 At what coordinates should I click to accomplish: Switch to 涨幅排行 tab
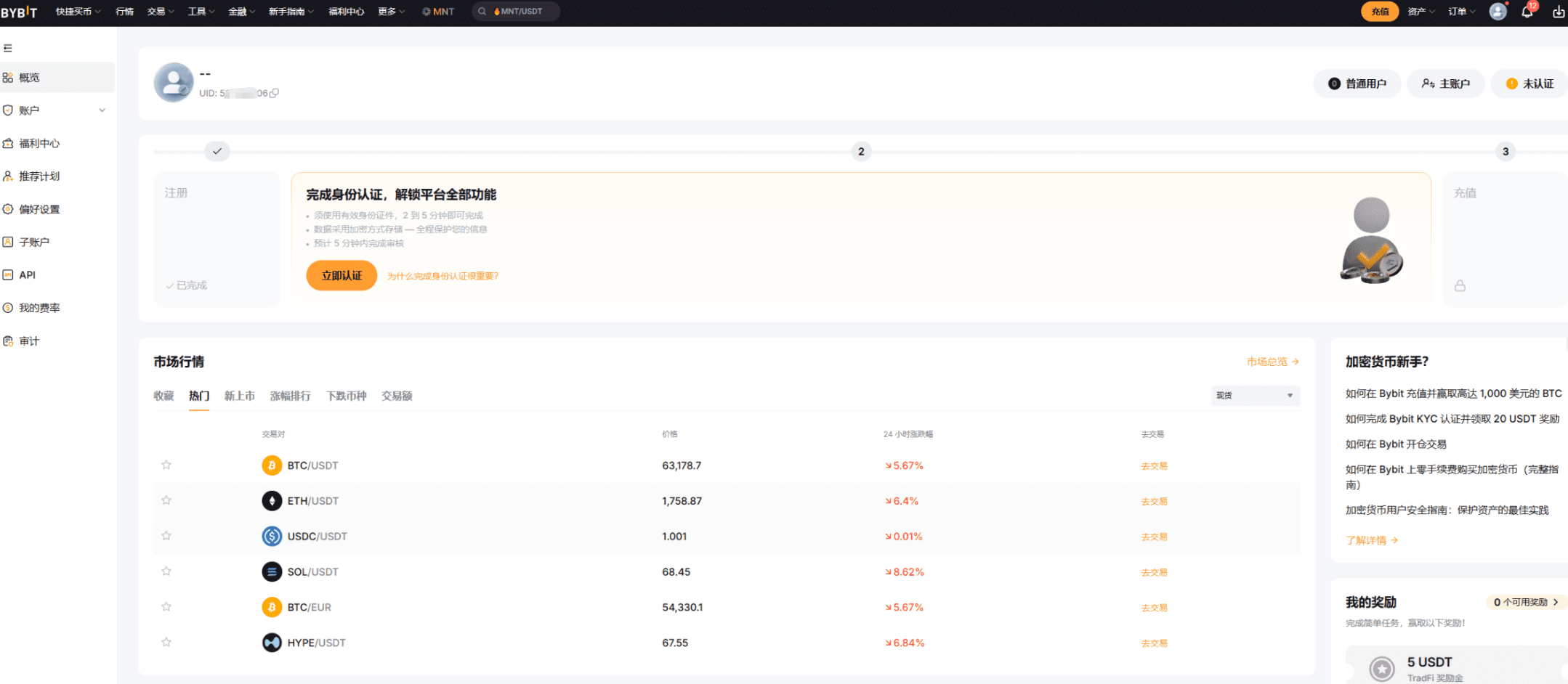[x=291, y=396]
